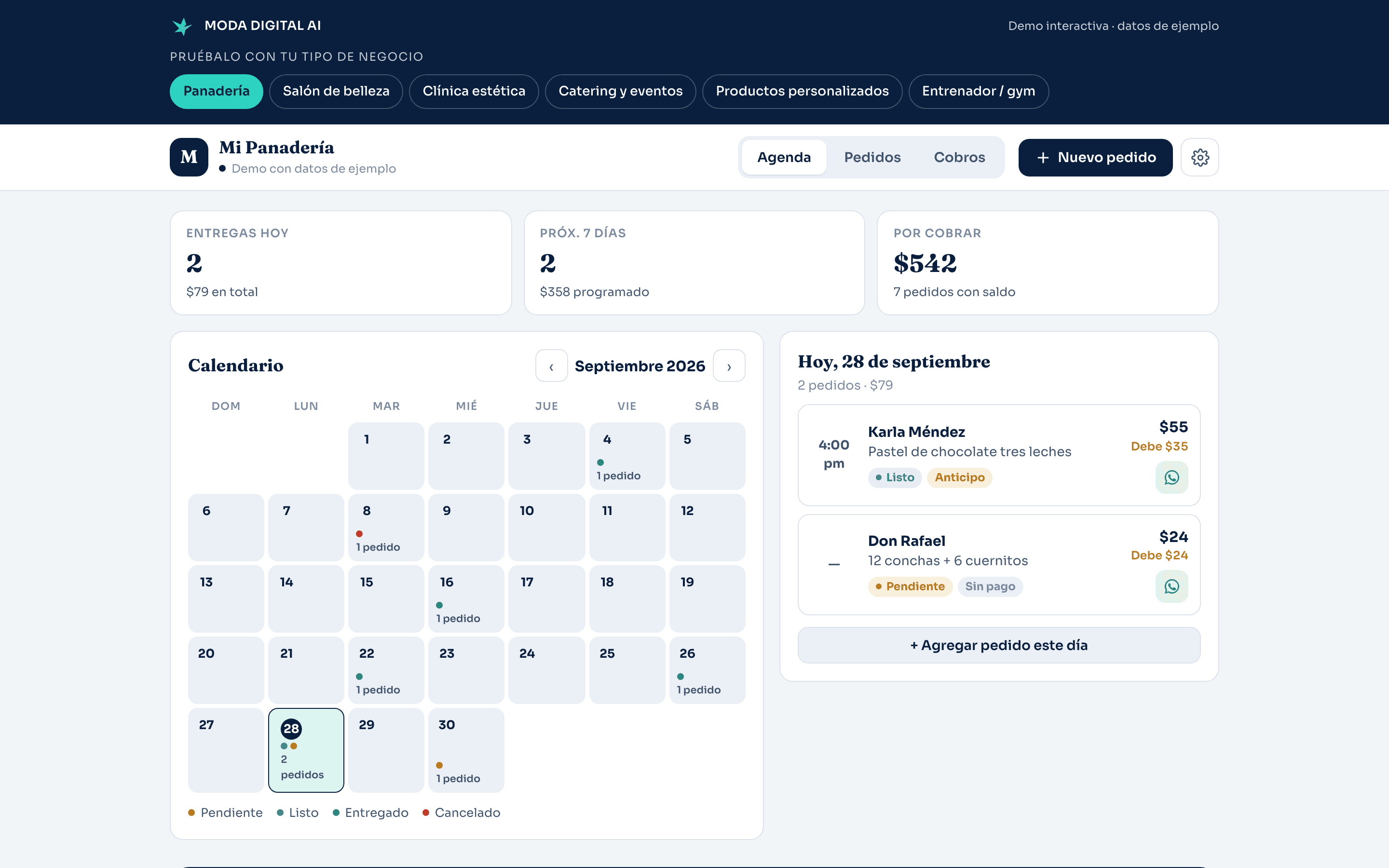
Task: Select Salón de belleza business type
Action: (336, 91)
